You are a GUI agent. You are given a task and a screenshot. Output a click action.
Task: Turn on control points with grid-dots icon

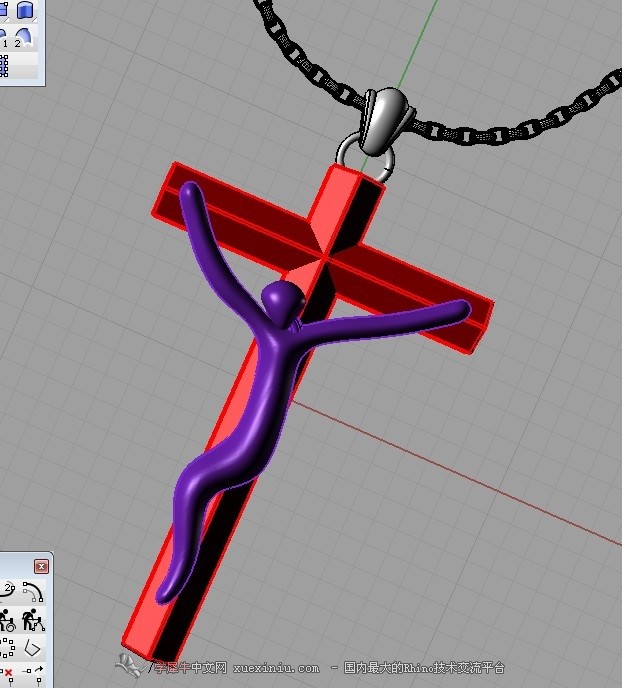(x=4, y=66)
